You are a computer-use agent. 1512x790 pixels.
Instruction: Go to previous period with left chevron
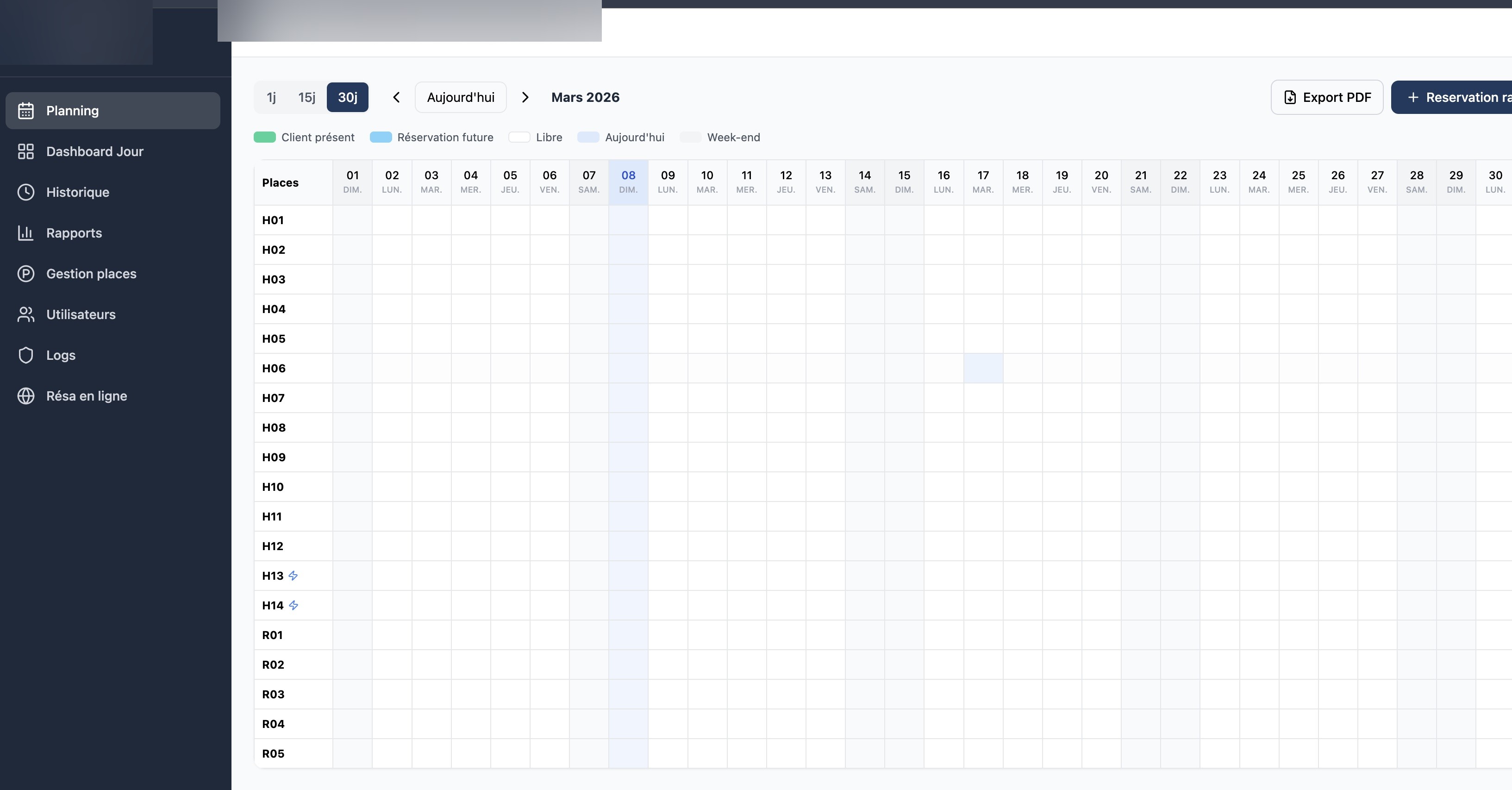[396, 97]
